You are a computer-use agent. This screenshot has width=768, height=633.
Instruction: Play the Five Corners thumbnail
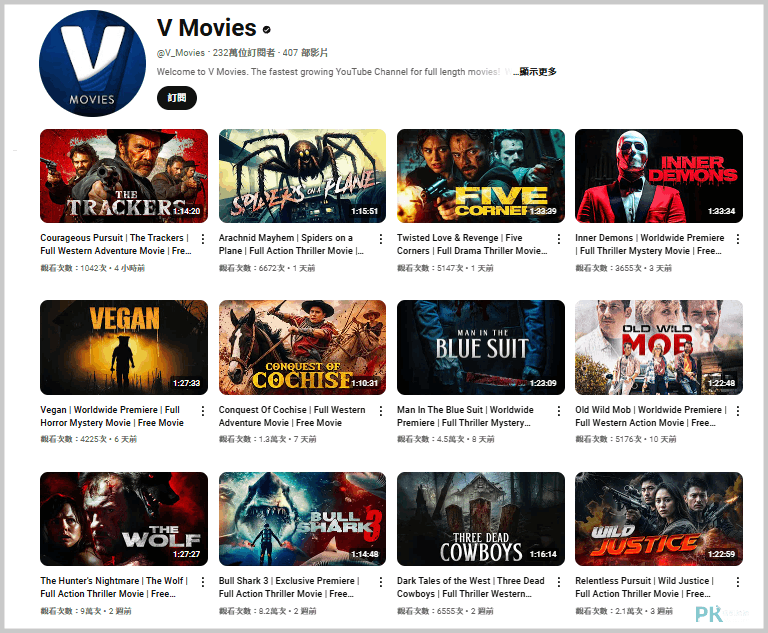tap(480, 176)
